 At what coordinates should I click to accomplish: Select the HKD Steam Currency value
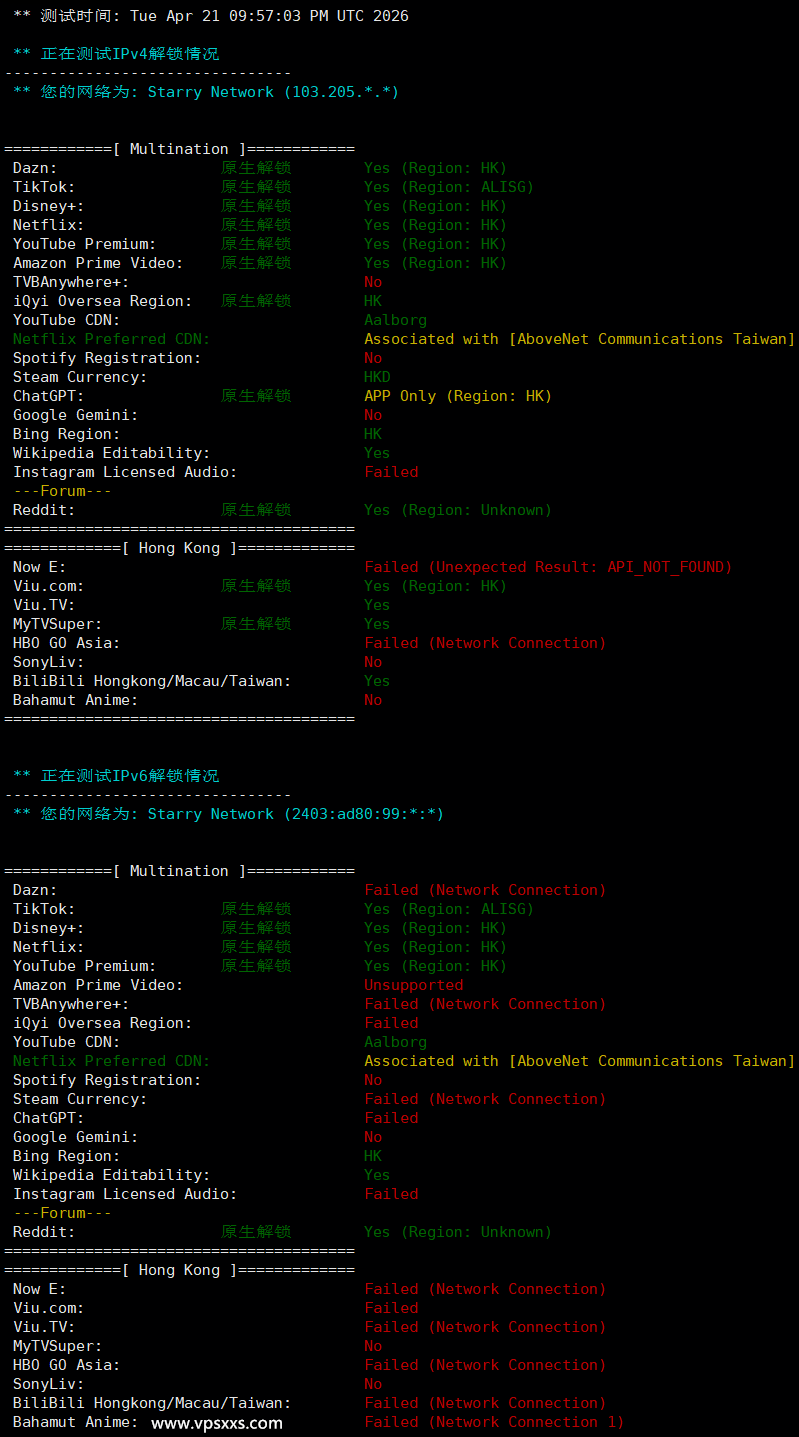click(377, 377)
